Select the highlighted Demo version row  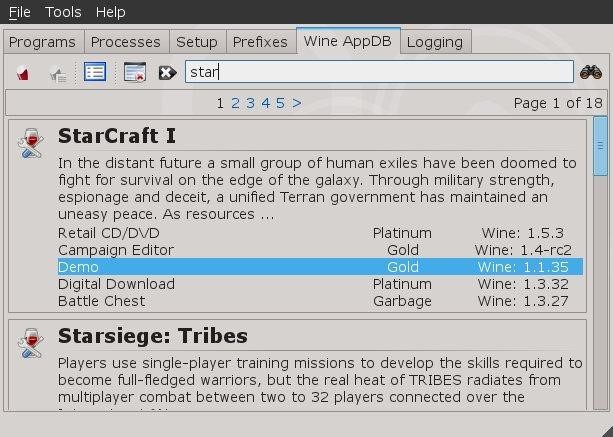coord(320,267)
